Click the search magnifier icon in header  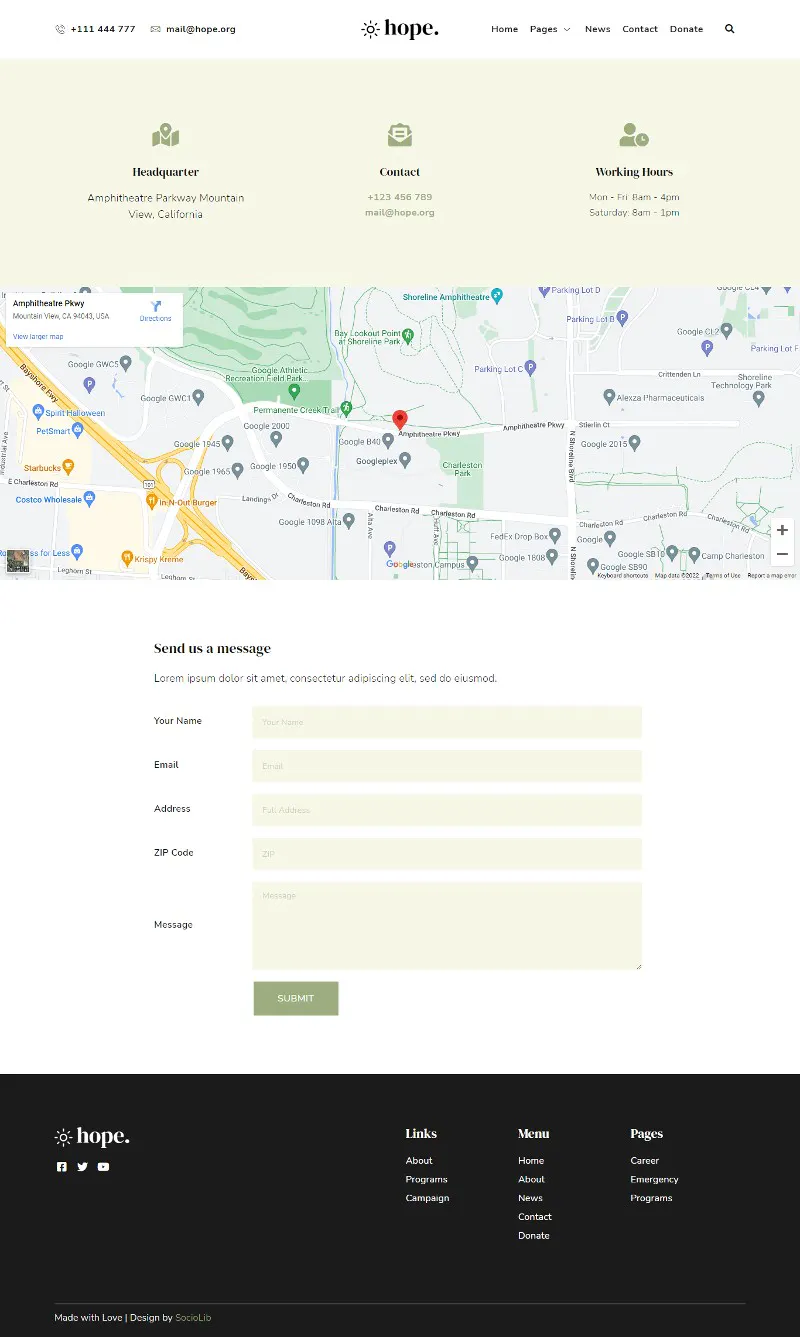pos(729,29)
